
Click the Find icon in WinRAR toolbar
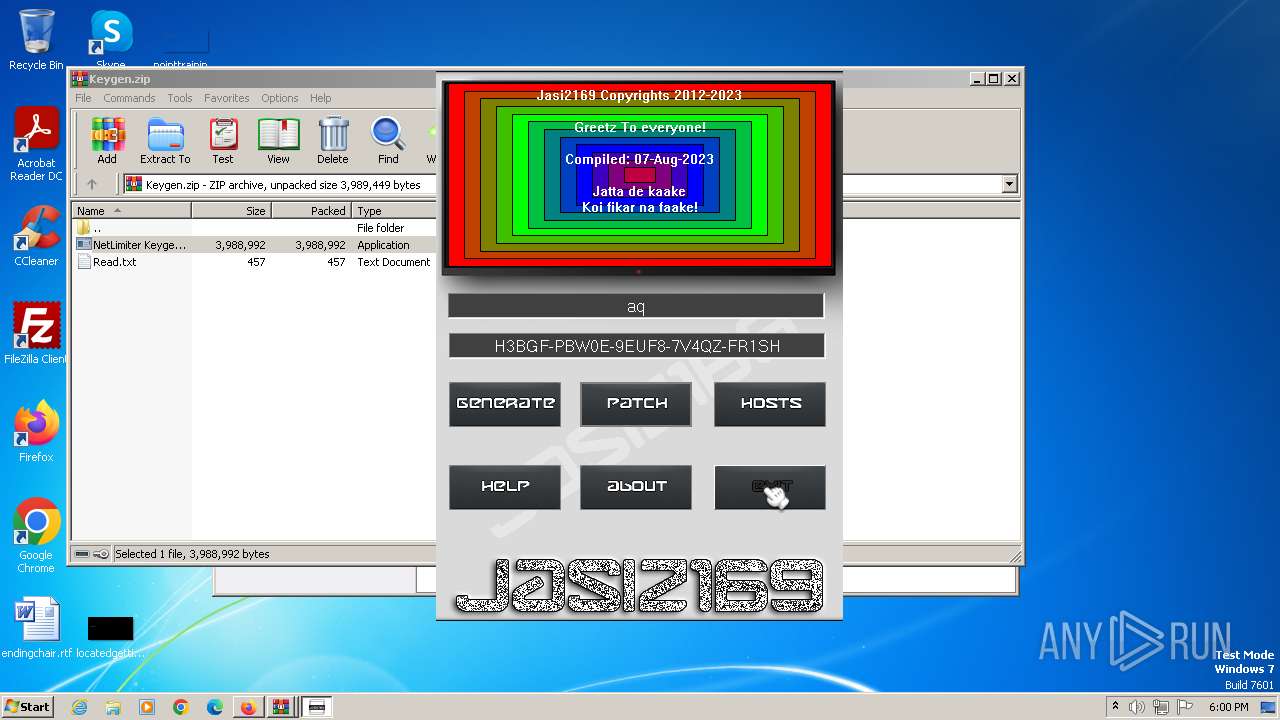(388, 141)
